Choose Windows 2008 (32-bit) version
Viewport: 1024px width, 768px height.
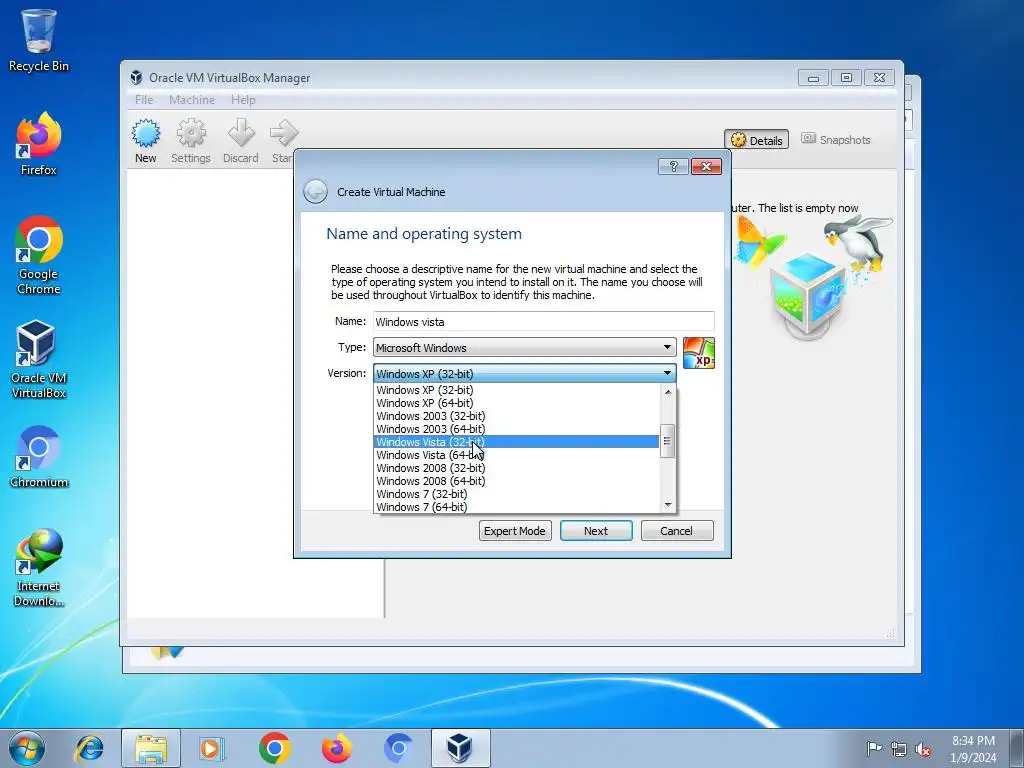coord(517,468)
